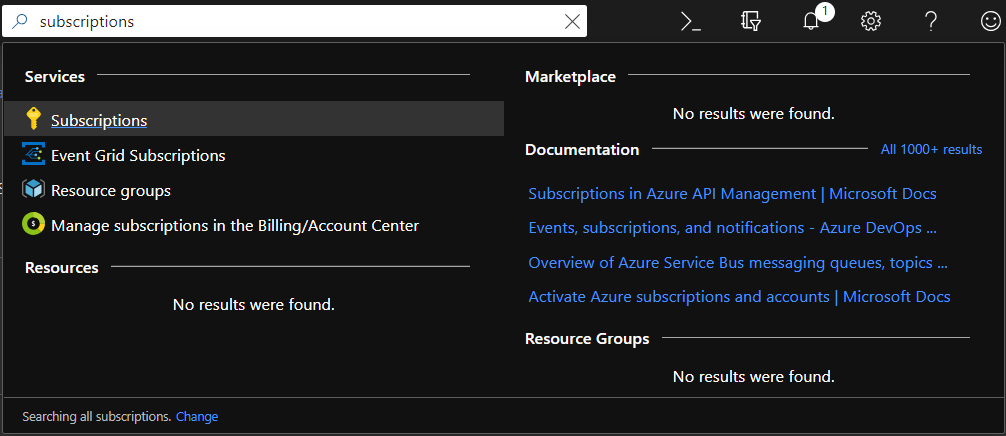Open Activate Azure subscriptions and accounts doc
The image size is (1006, 436).
tap(739, 296)
